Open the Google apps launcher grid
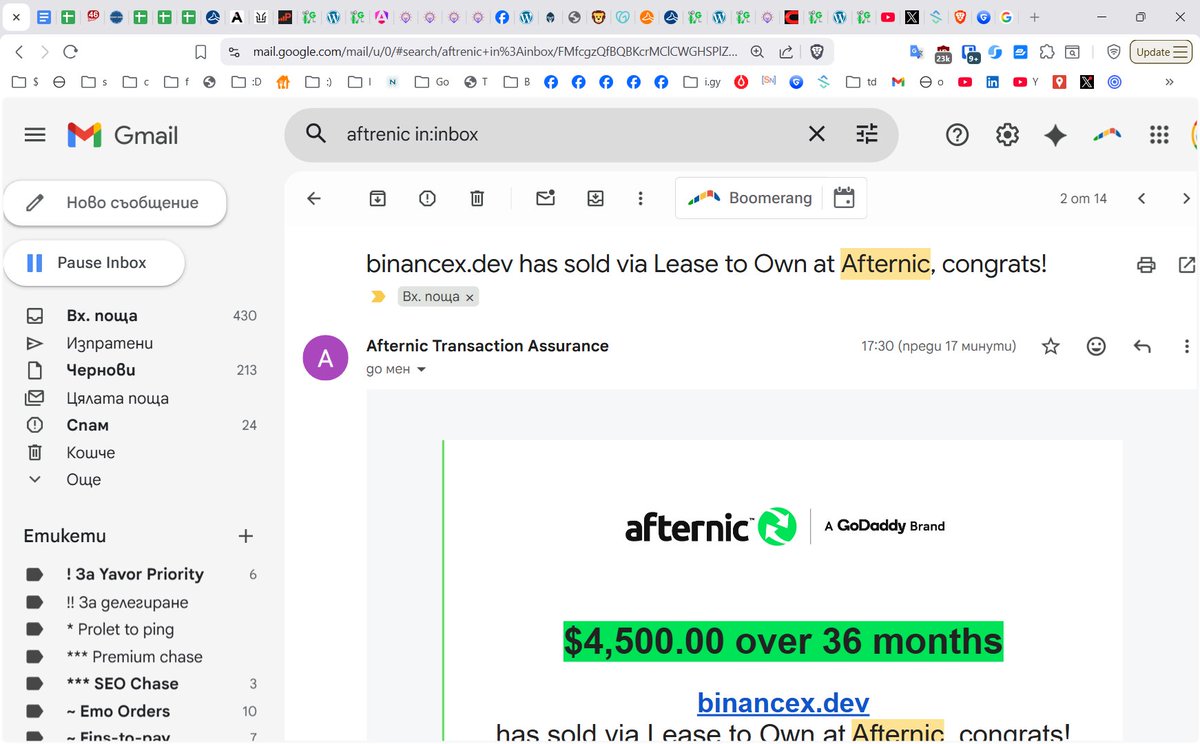Screen dimensions: 1200x744 [1158, 133]
